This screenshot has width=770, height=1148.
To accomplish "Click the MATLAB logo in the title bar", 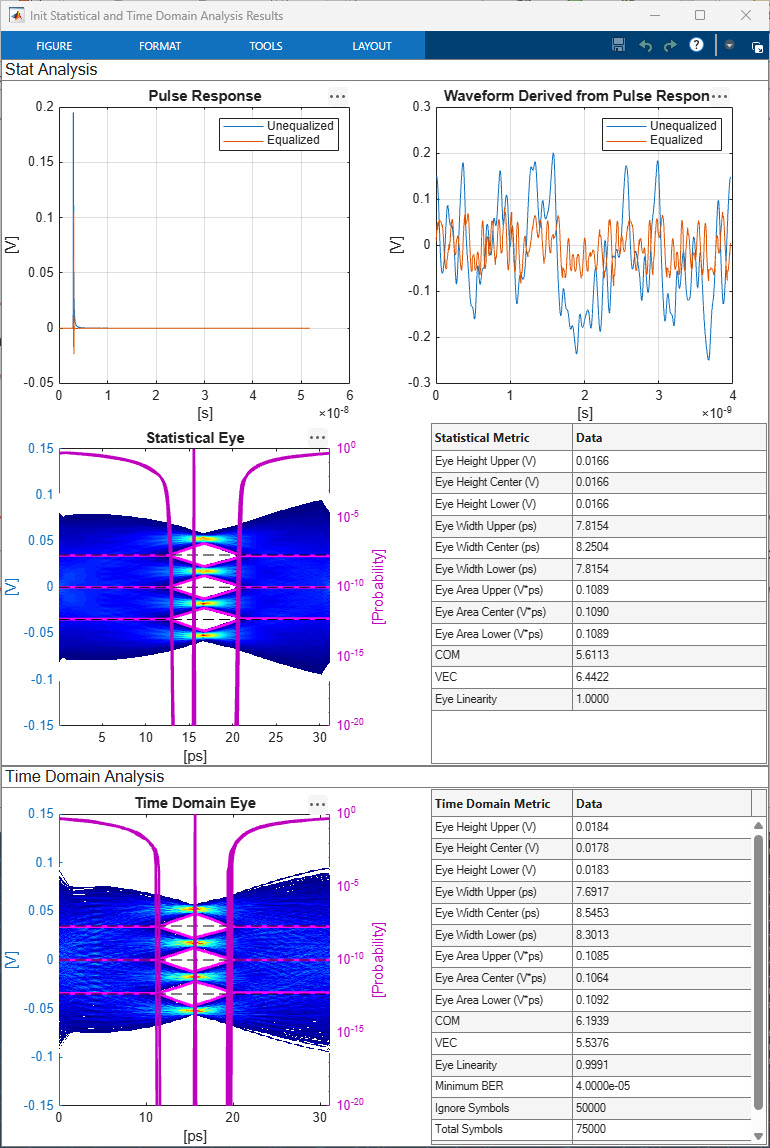I will pyautogui.click(x=15, y=15).
